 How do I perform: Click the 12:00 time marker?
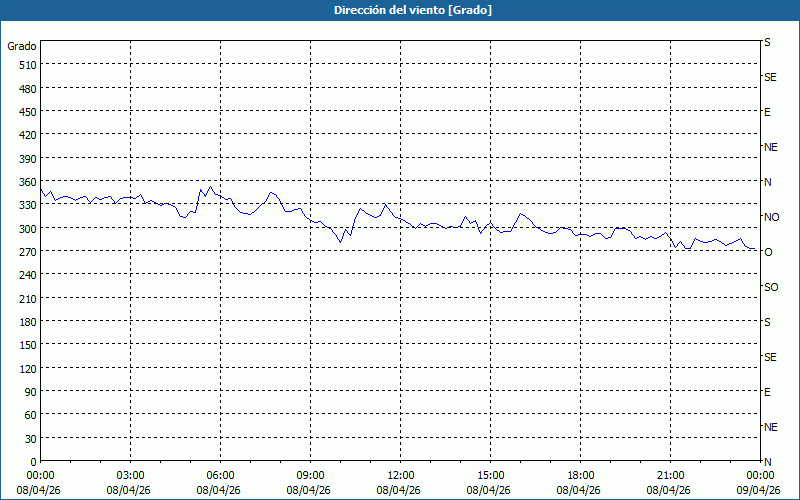point(401,476)
